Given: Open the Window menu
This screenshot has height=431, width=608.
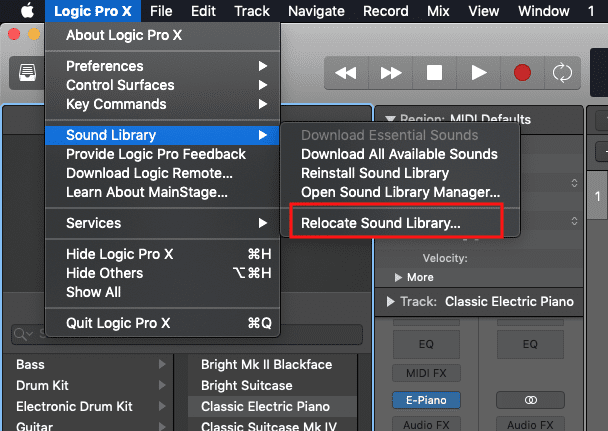Looking at the screenshot, I should coord(544,11).
